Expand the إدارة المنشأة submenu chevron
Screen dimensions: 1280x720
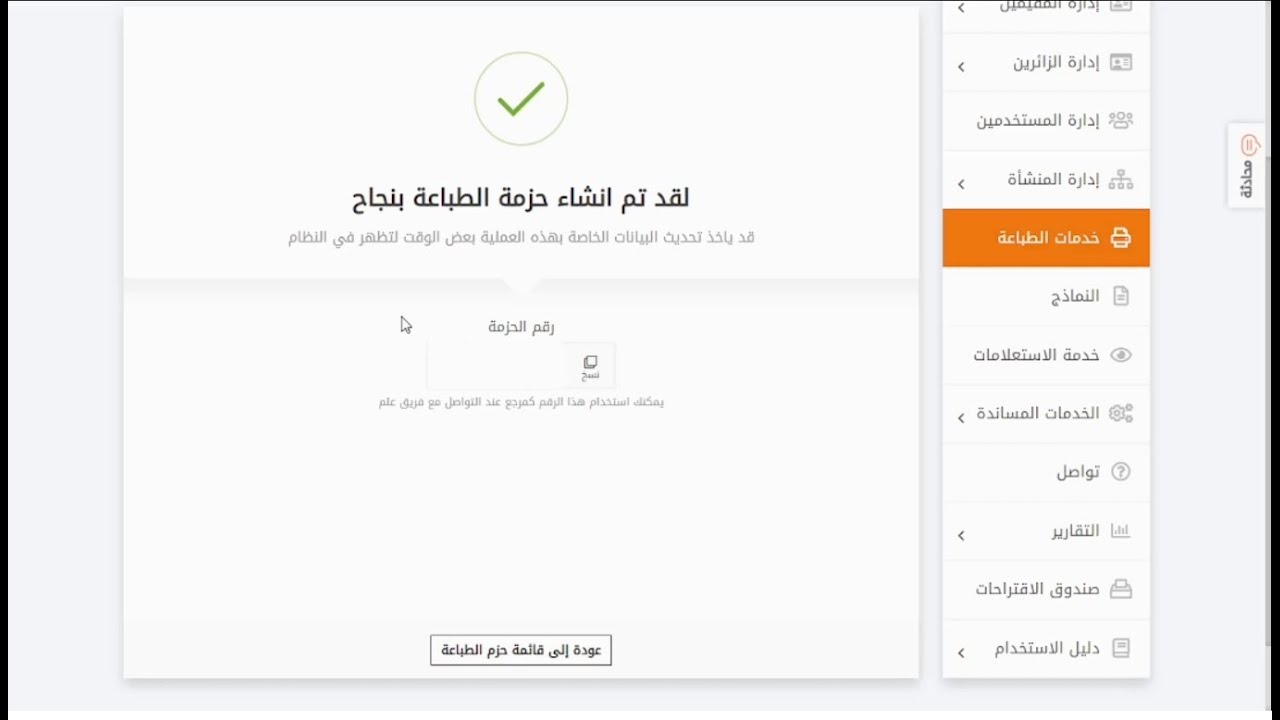click(x=961, y=185)
